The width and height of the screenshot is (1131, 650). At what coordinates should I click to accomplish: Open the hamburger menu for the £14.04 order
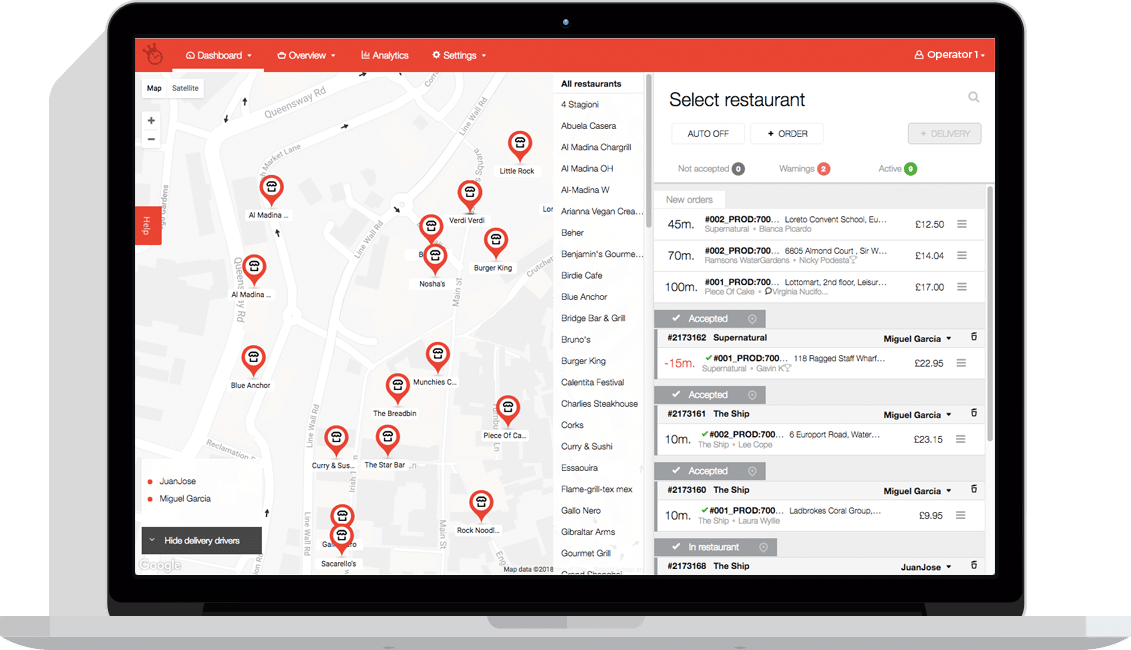pos(961,255)
